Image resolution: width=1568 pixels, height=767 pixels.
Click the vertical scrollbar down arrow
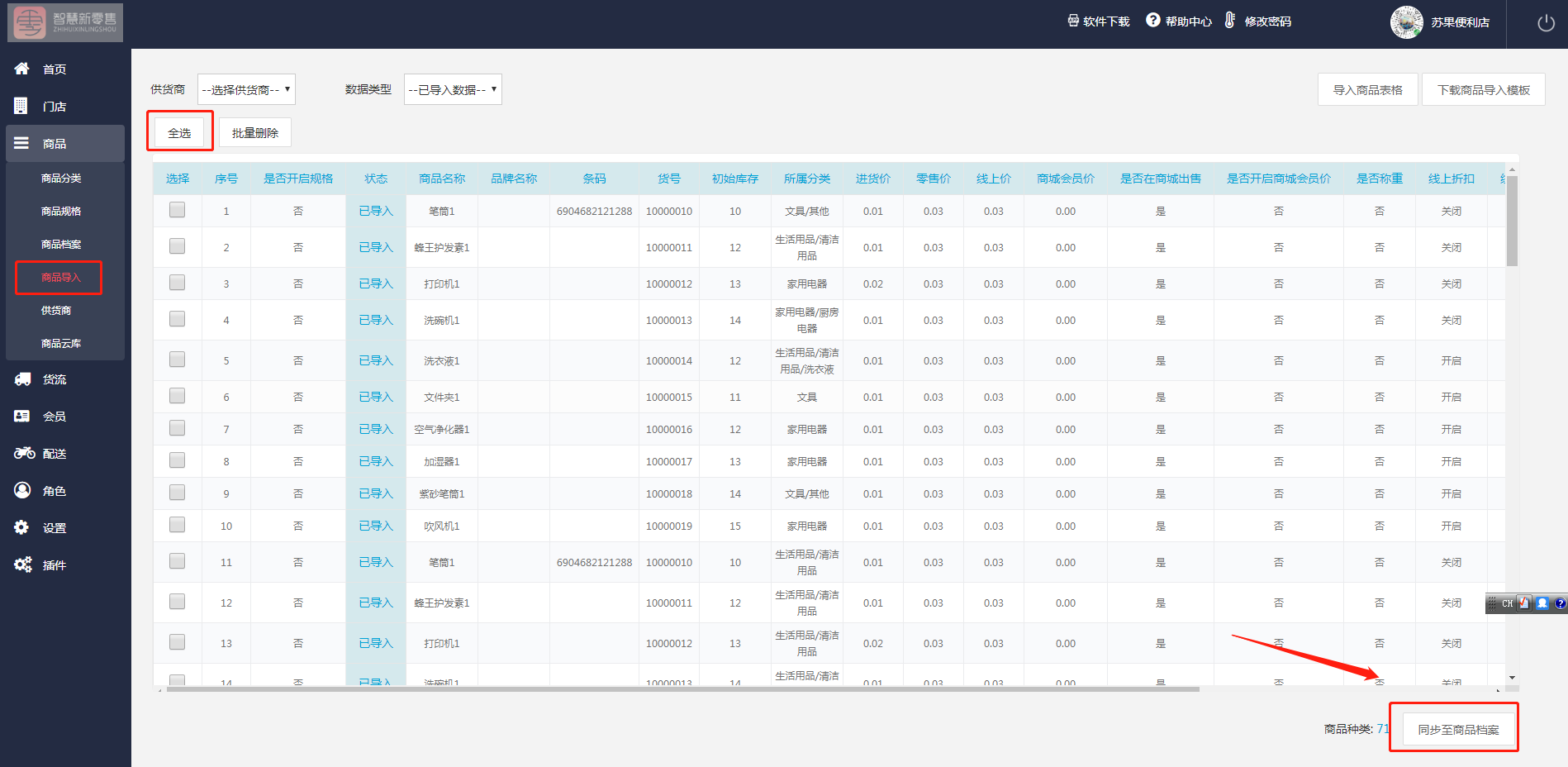tap(1512, 678)
